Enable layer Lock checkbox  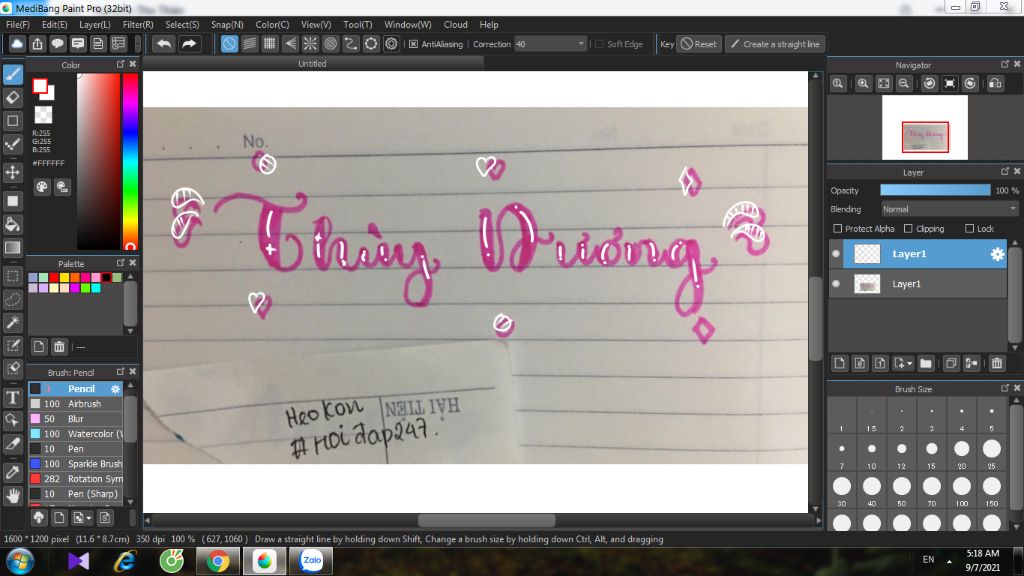(969, 229)
